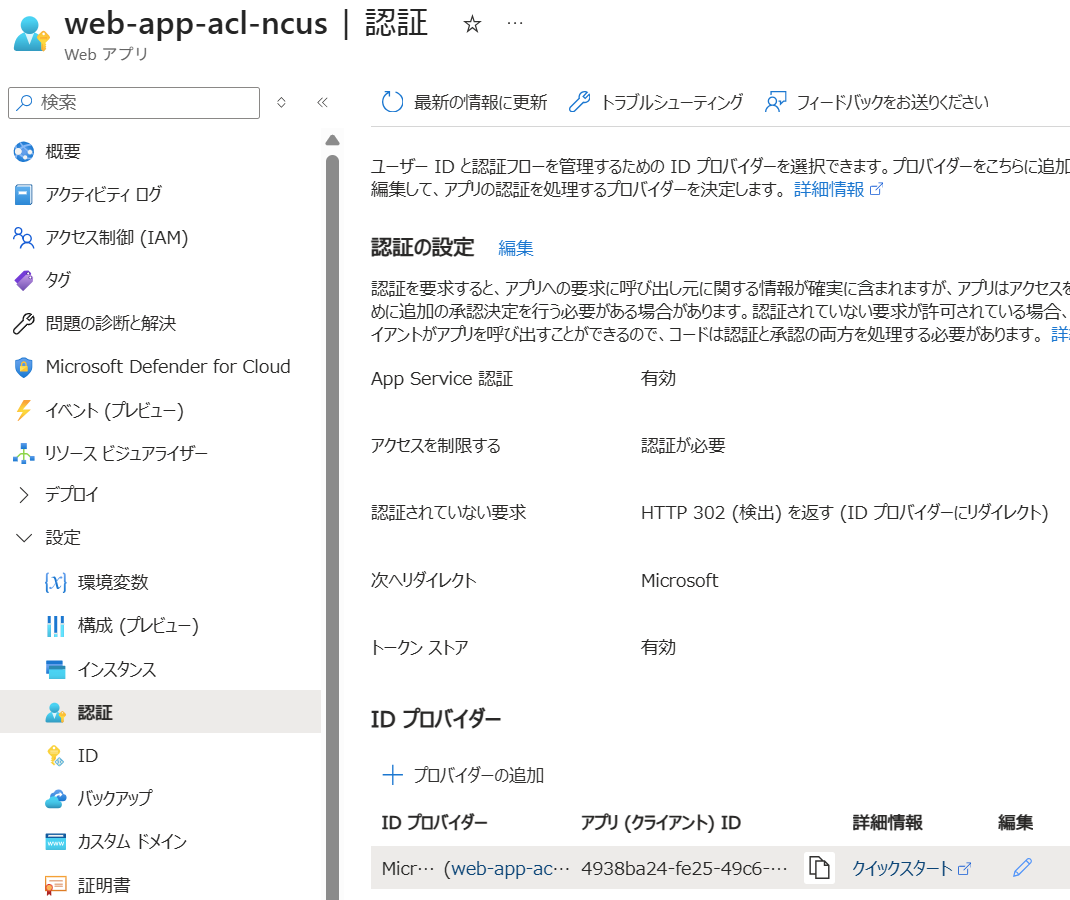Click the インスタンス icon
This screenshot has width=1070, height=900.
pyautogui.click(x=55, y=669)
